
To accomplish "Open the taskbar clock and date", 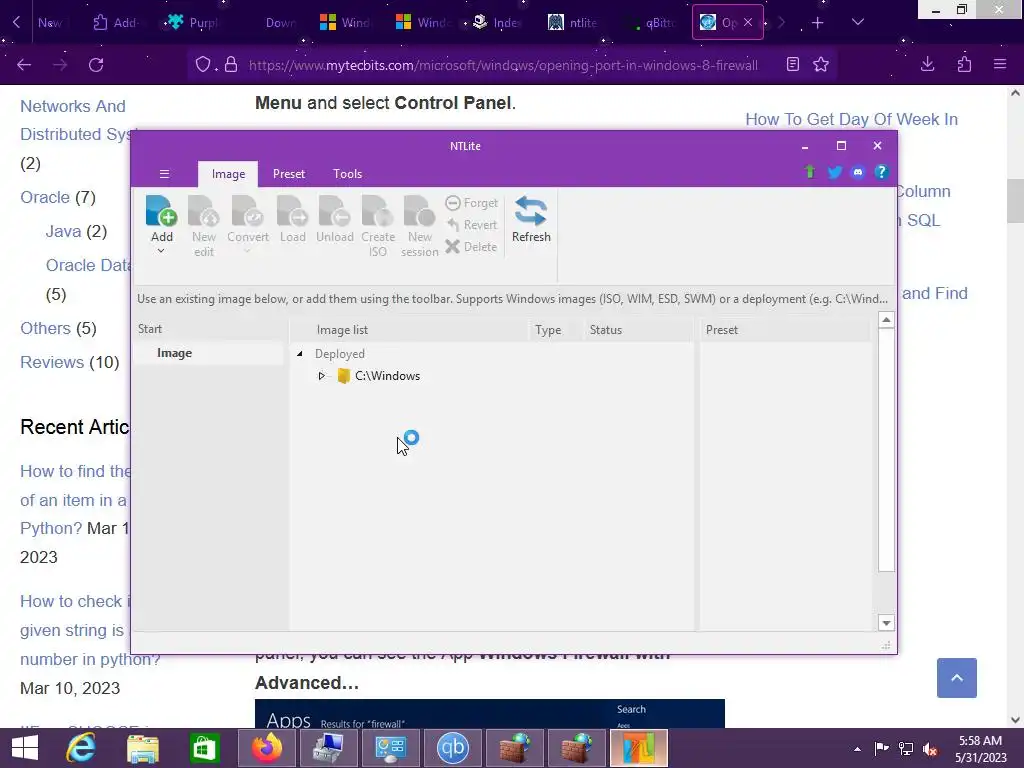I will 980,749.
